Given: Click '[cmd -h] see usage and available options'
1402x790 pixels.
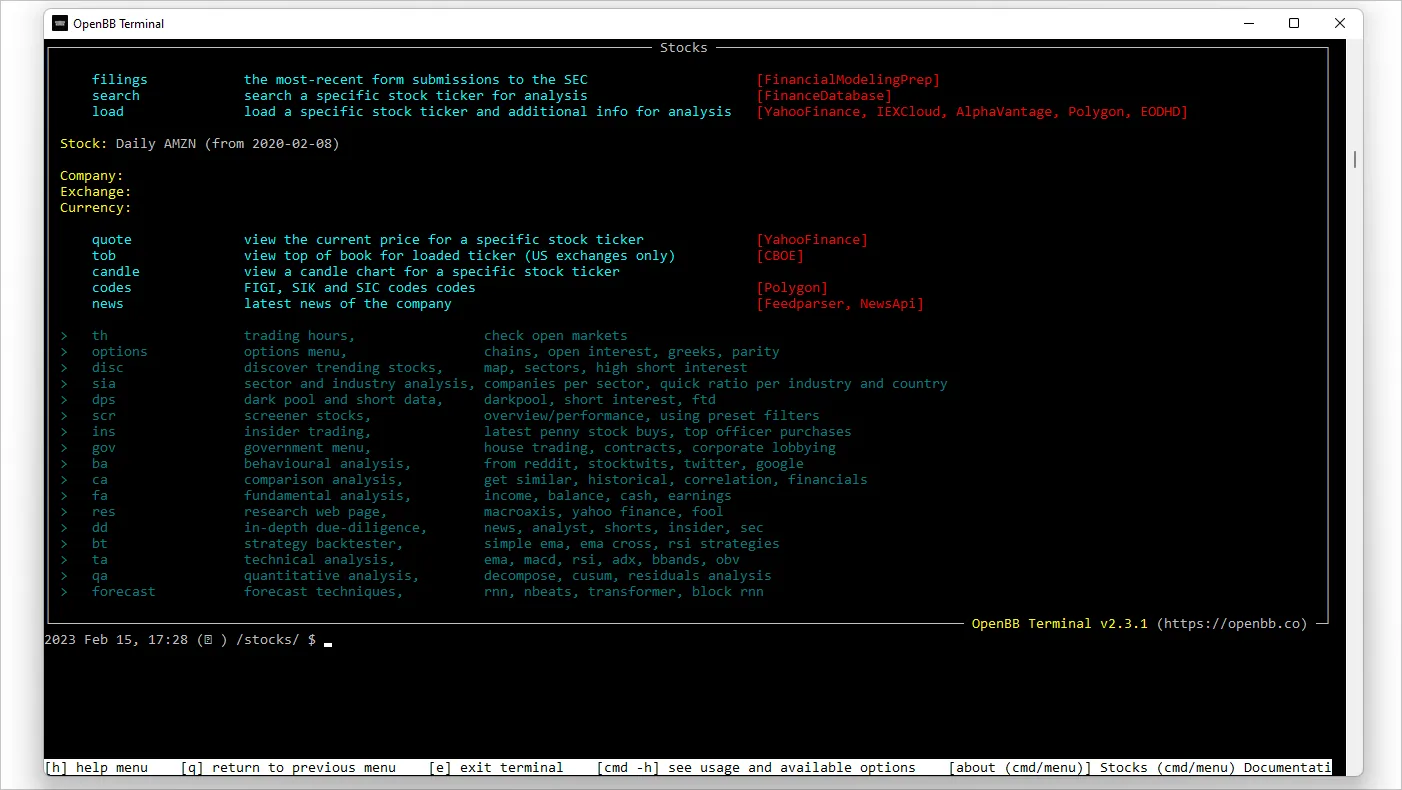Looking at the screenshot, I should coord(756,768).
